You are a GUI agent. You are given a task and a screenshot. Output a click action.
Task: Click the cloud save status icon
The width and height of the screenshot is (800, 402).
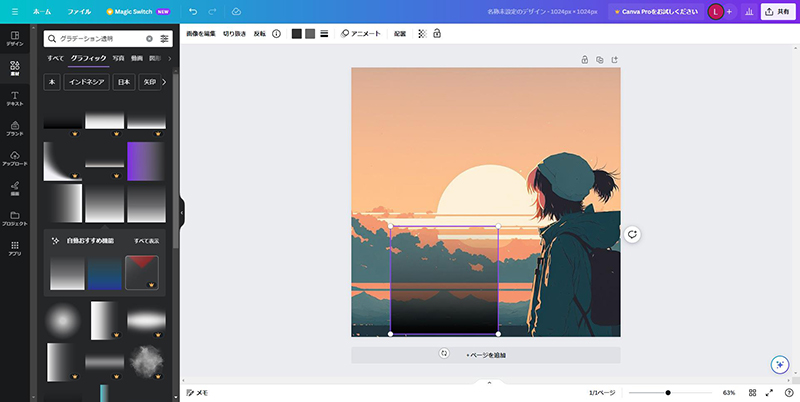(236, 11)
